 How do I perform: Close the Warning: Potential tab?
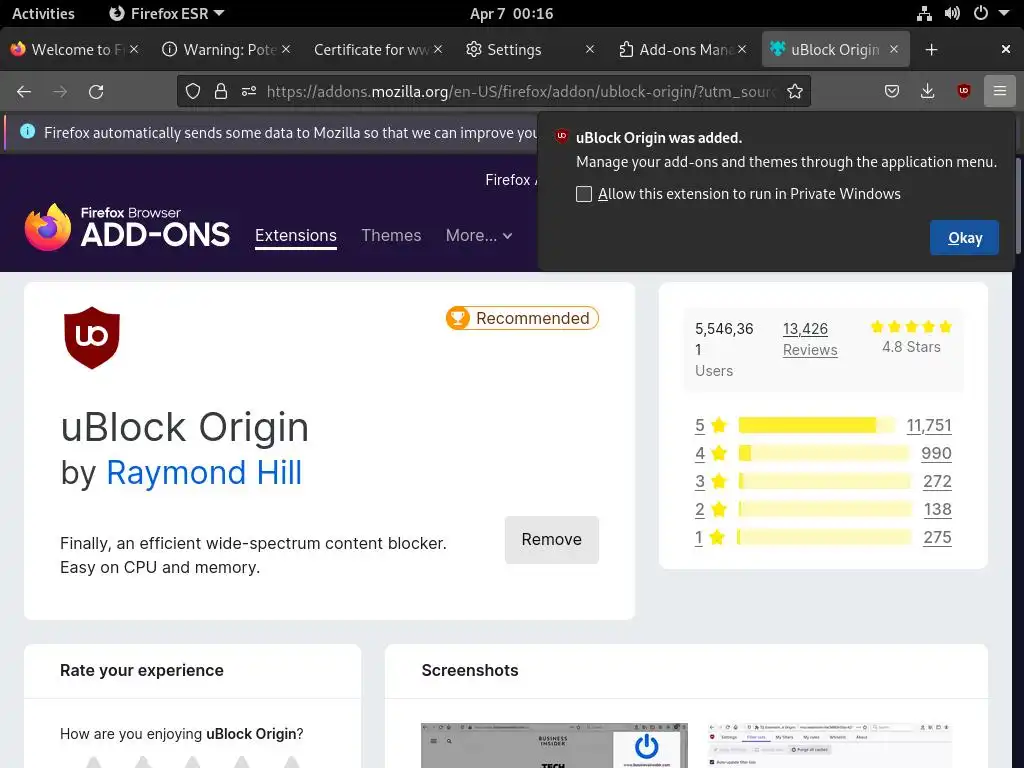pos(286,49)
